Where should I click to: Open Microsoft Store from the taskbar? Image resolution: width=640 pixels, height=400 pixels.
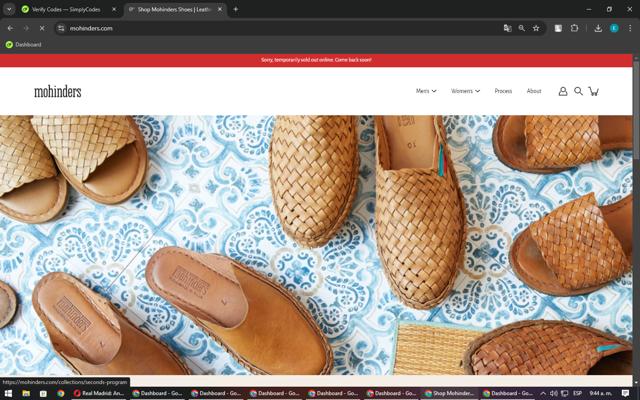[x=43, y=393]
